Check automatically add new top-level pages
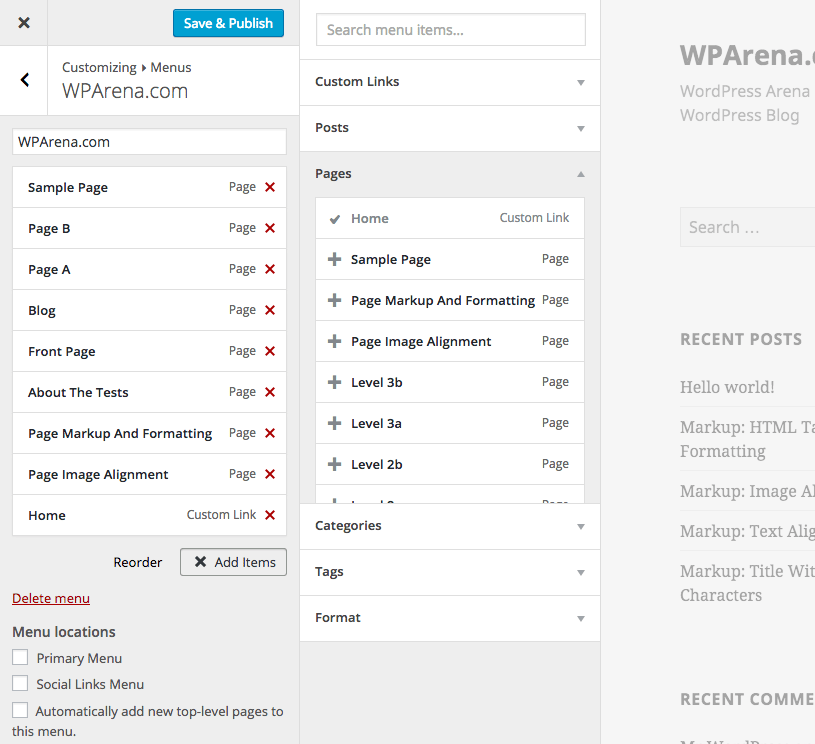Screen dimensions: 815x744 pos(20,710)
